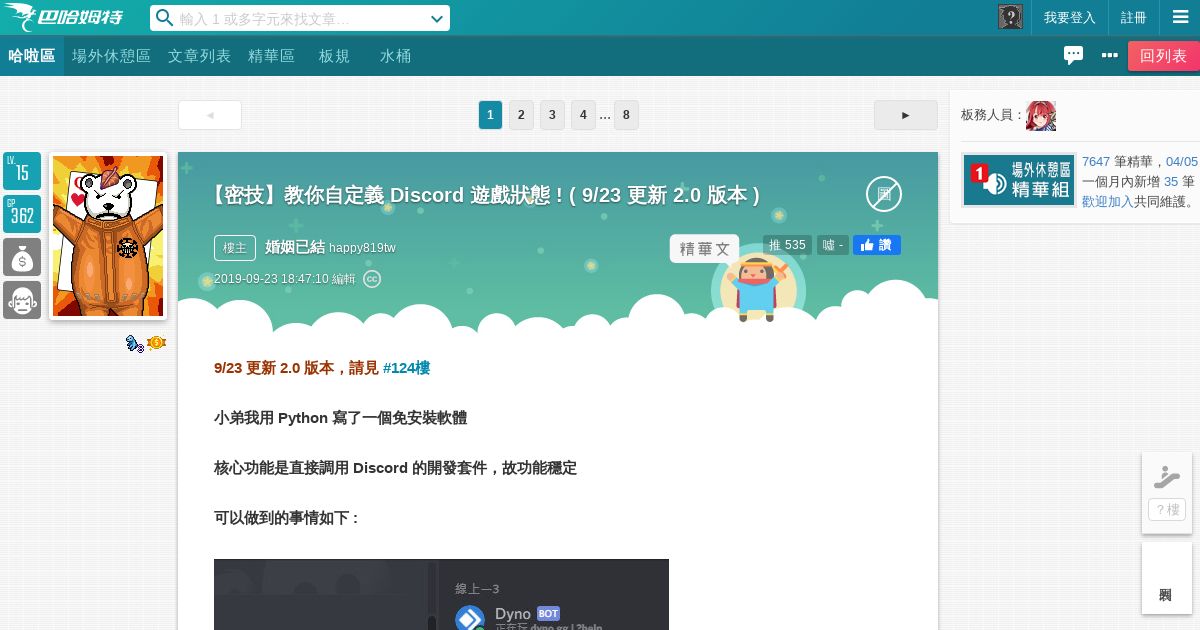This screenshot has width=1200, height=630.
Task: Click the LV 15 level badge
Action: point(22,171)
